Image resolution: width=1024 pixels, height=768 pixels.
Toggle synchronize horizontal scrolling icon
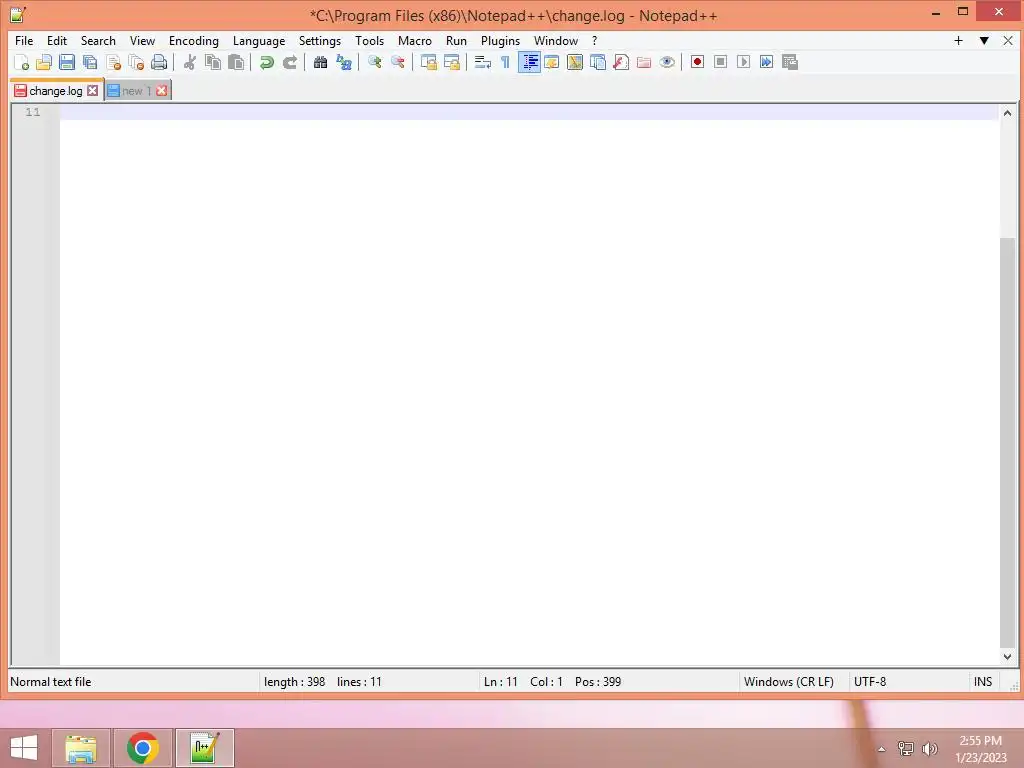451,62
